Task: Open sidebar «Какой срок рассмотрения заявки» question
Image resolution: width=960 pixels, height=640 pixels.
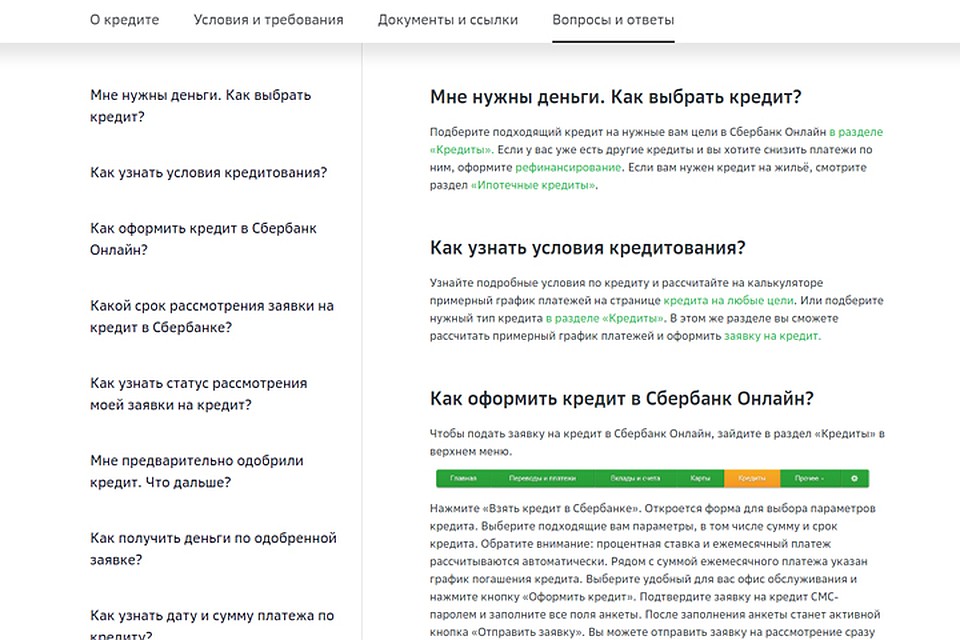Action: coord(212,316)
